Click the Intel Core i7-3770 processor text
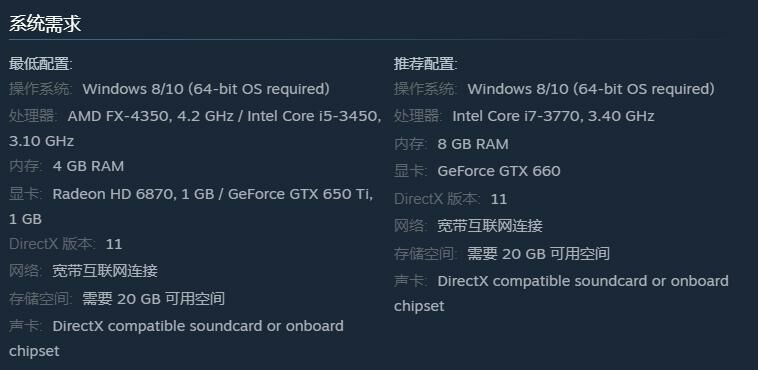The height and width of the screenshot is (370, 758). point(553,116)
